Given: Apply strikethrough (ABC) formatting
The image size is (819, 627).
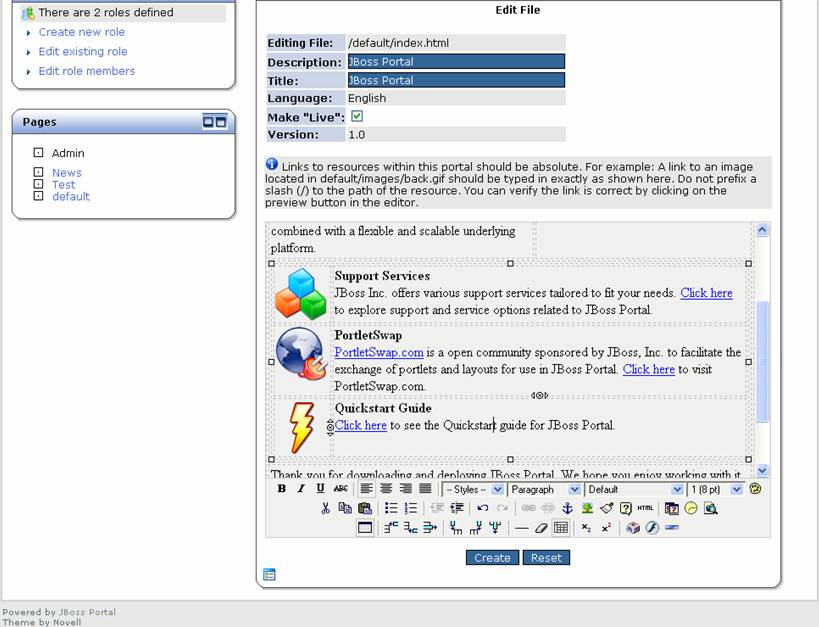Looking at the screenshot, I should tap(341, 489).
